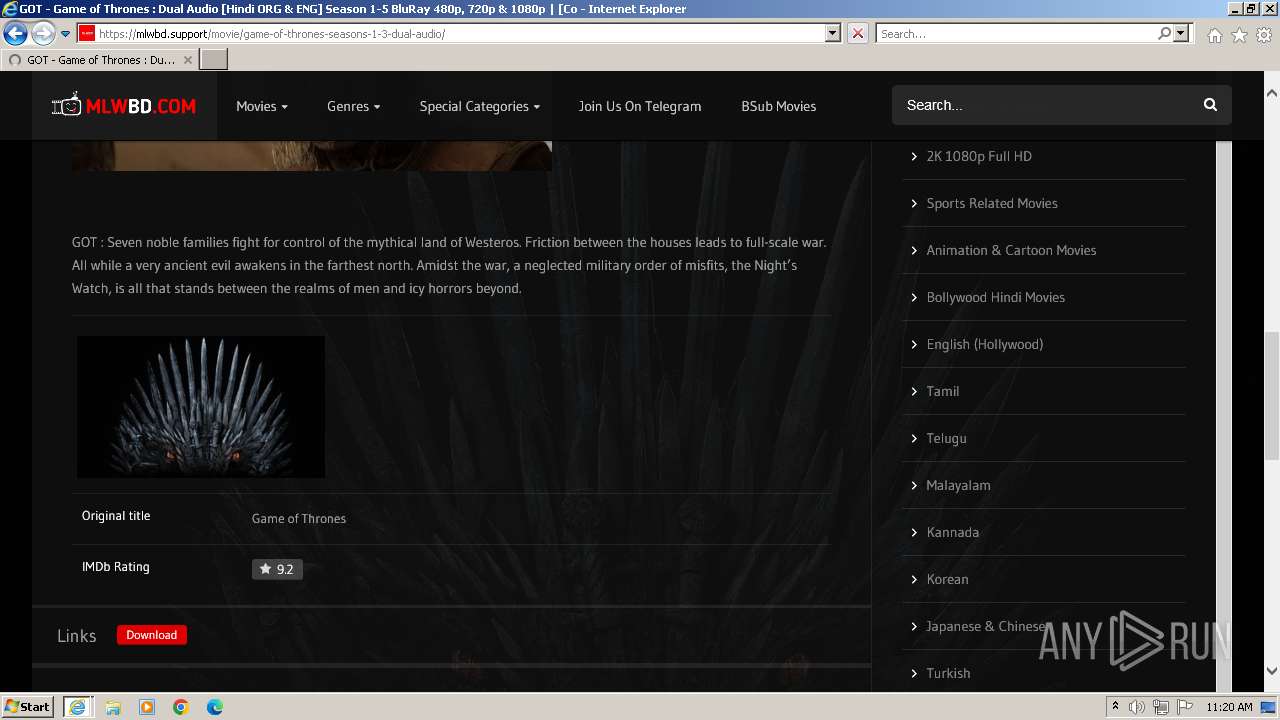Click the Links section heading

(x=77, y=636)
